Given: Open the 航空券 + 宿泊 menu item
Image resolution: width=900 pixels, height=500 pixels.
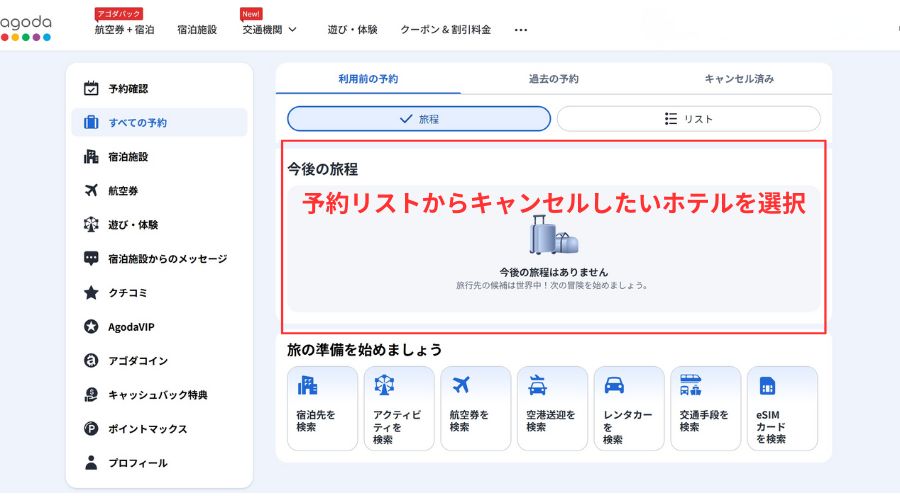Looking at the screenshot, I should [x=124, y=30].
